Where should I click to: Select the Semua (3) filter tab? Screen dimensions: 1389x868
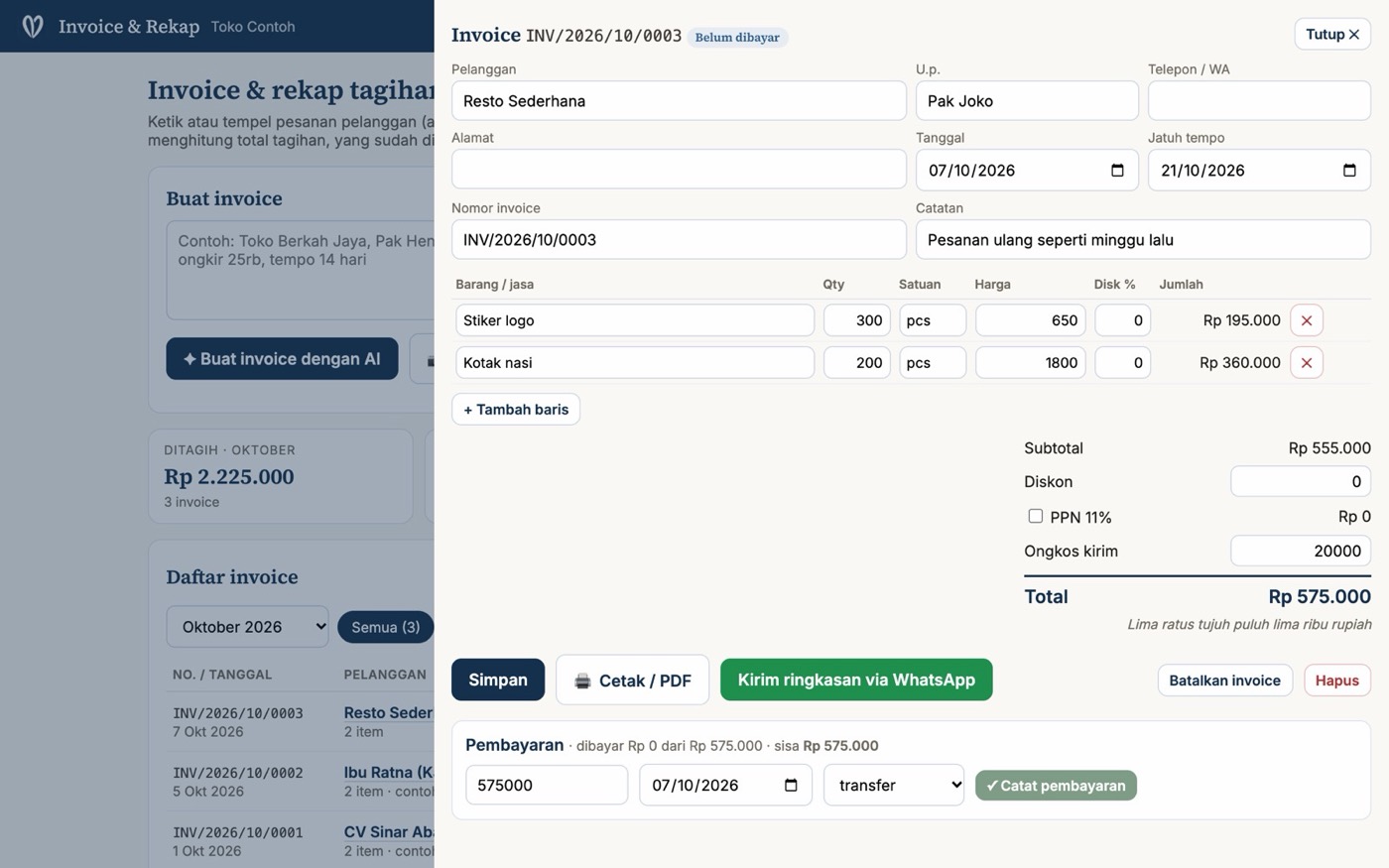point(385,627)
